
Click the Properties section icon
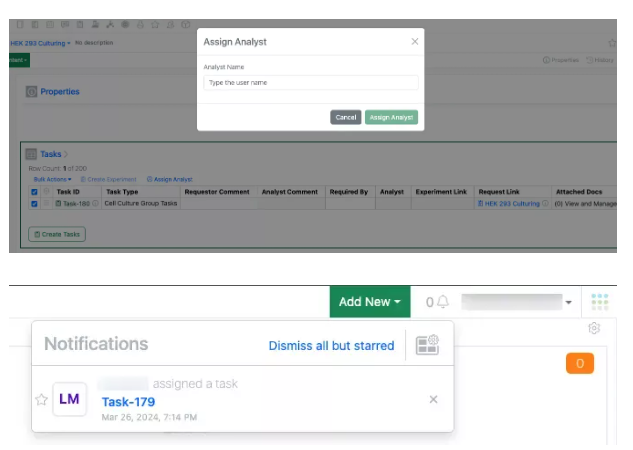pyautogui.click(x=31, y=92)
